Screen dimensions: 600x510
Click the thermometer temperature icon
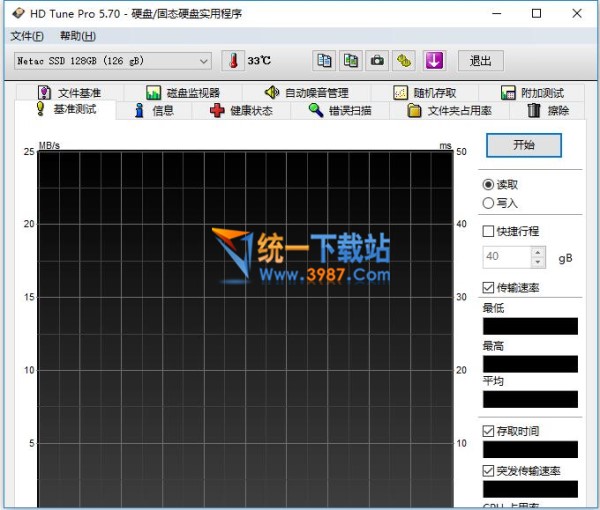point(233,60)
